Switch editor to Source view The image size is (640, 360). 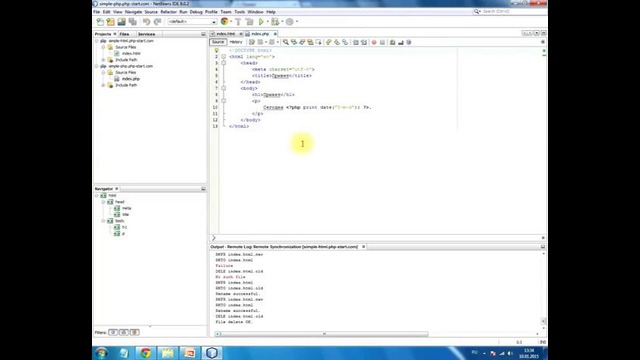(218, 42)
